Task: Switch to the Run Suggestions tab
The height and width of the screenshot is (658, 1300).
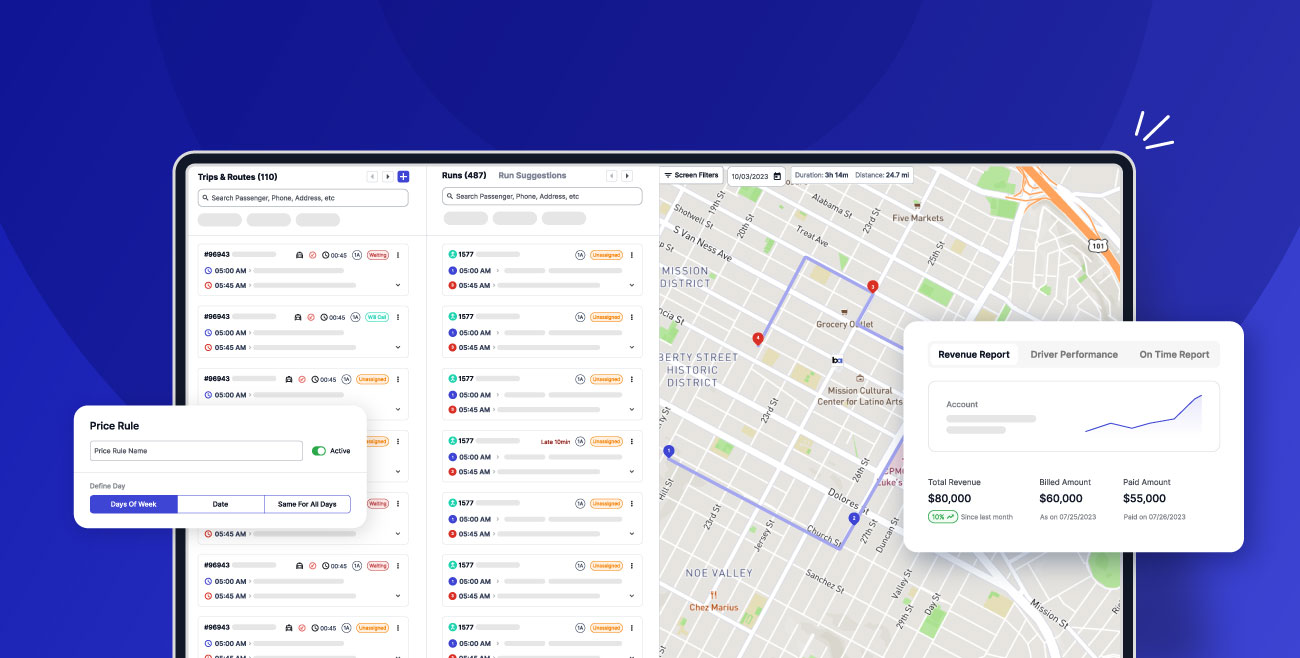Action: click(532, 176)
